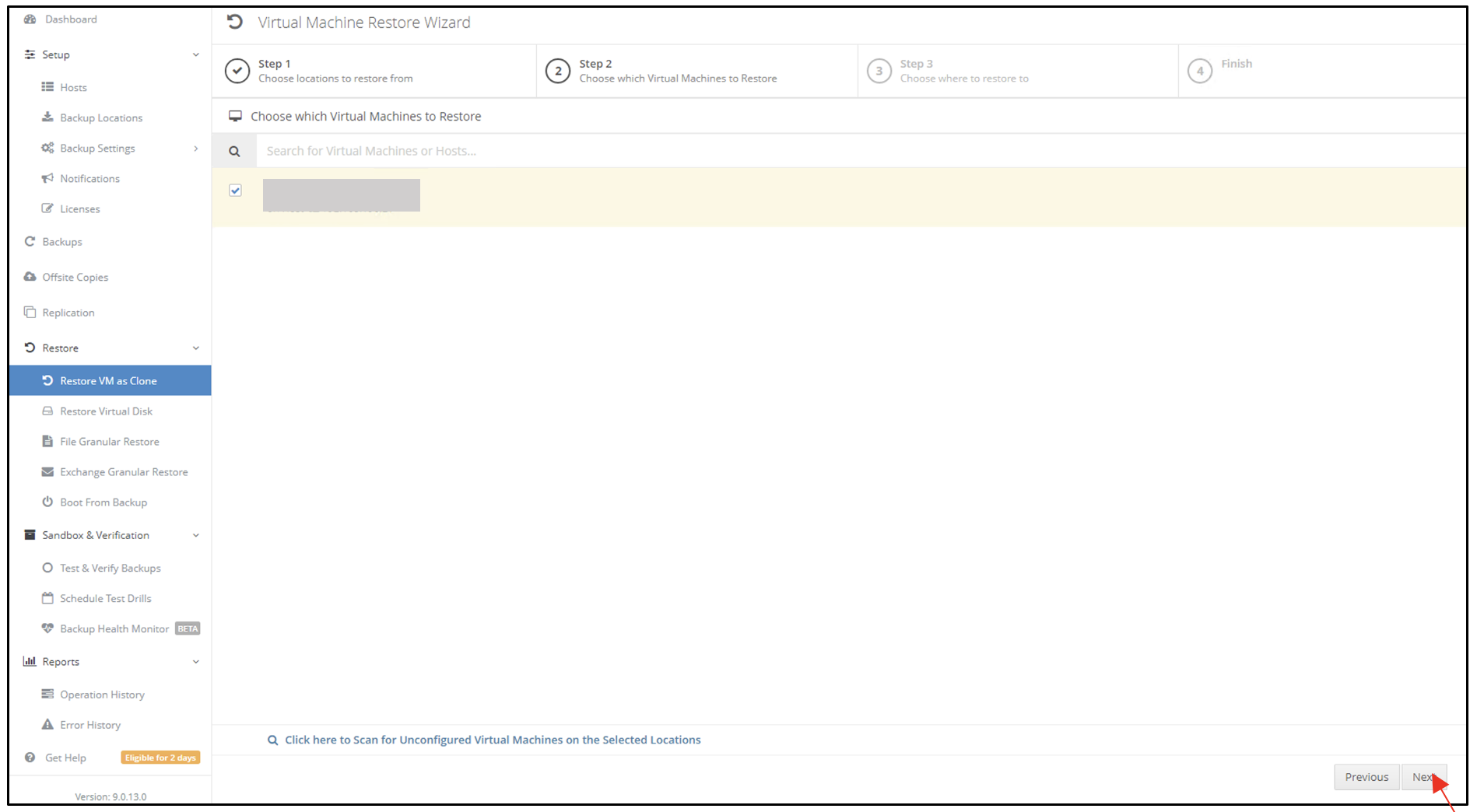The width and height of the screenshot is (1477, 812).
Task: Click the Backup Settings gears icon
Action: pos(47,148)
